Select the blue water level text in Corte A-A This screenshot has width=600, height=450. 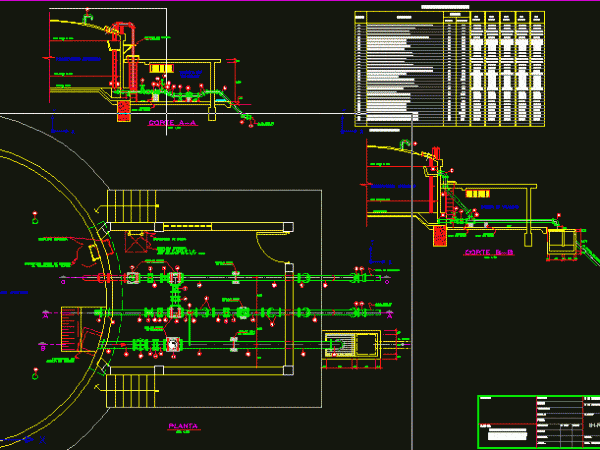pyautogui.click(x=78, y=59)
